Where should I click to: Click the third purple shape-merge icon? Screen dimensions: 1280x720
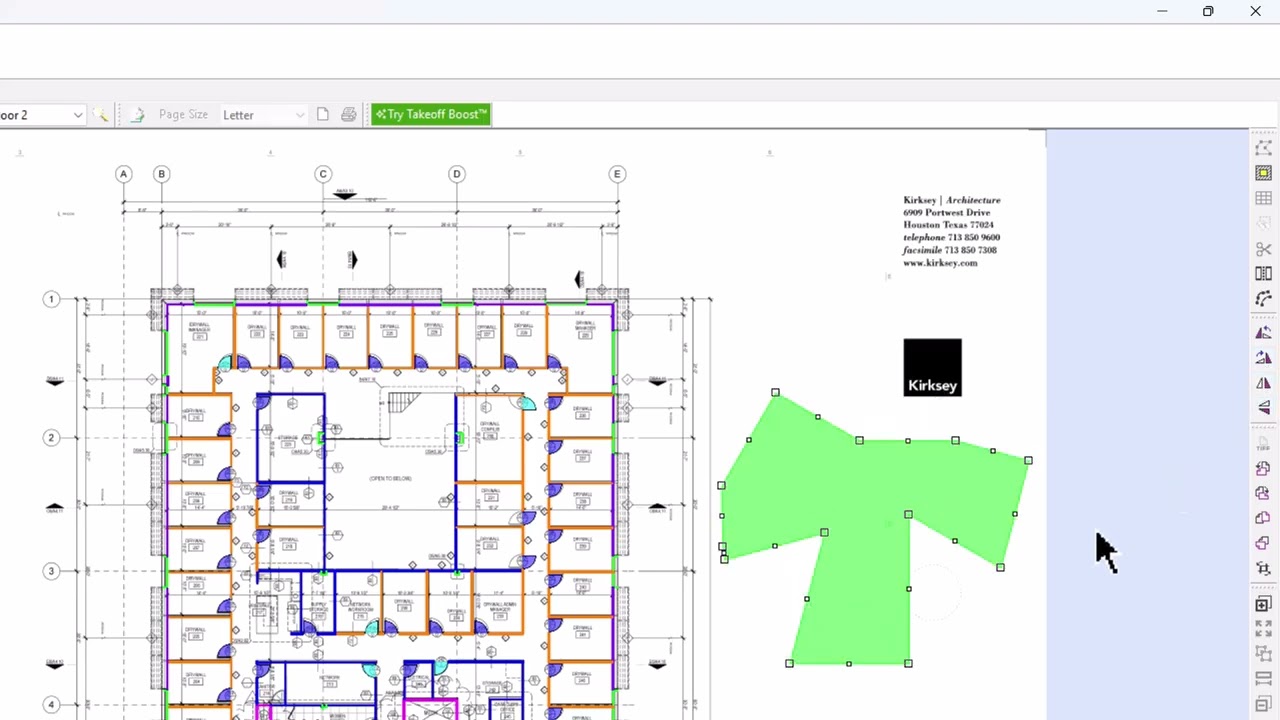pyautogui.click(x=1264, y=518)
